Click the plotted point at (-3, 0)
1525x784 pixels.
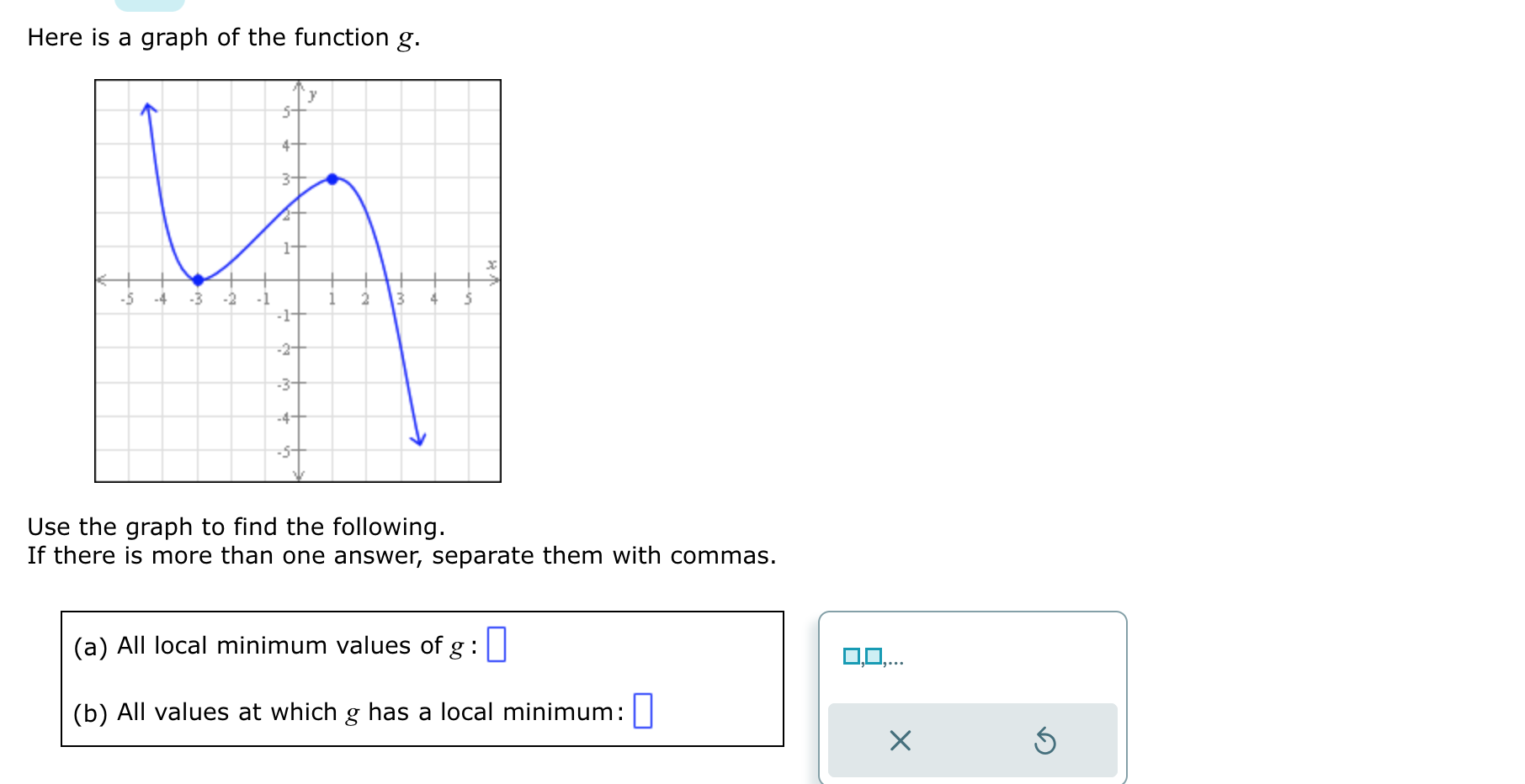click(198, 281)
